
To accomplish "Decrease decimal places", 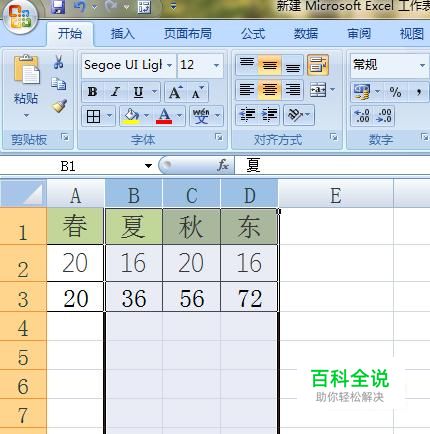I will 384,116.
